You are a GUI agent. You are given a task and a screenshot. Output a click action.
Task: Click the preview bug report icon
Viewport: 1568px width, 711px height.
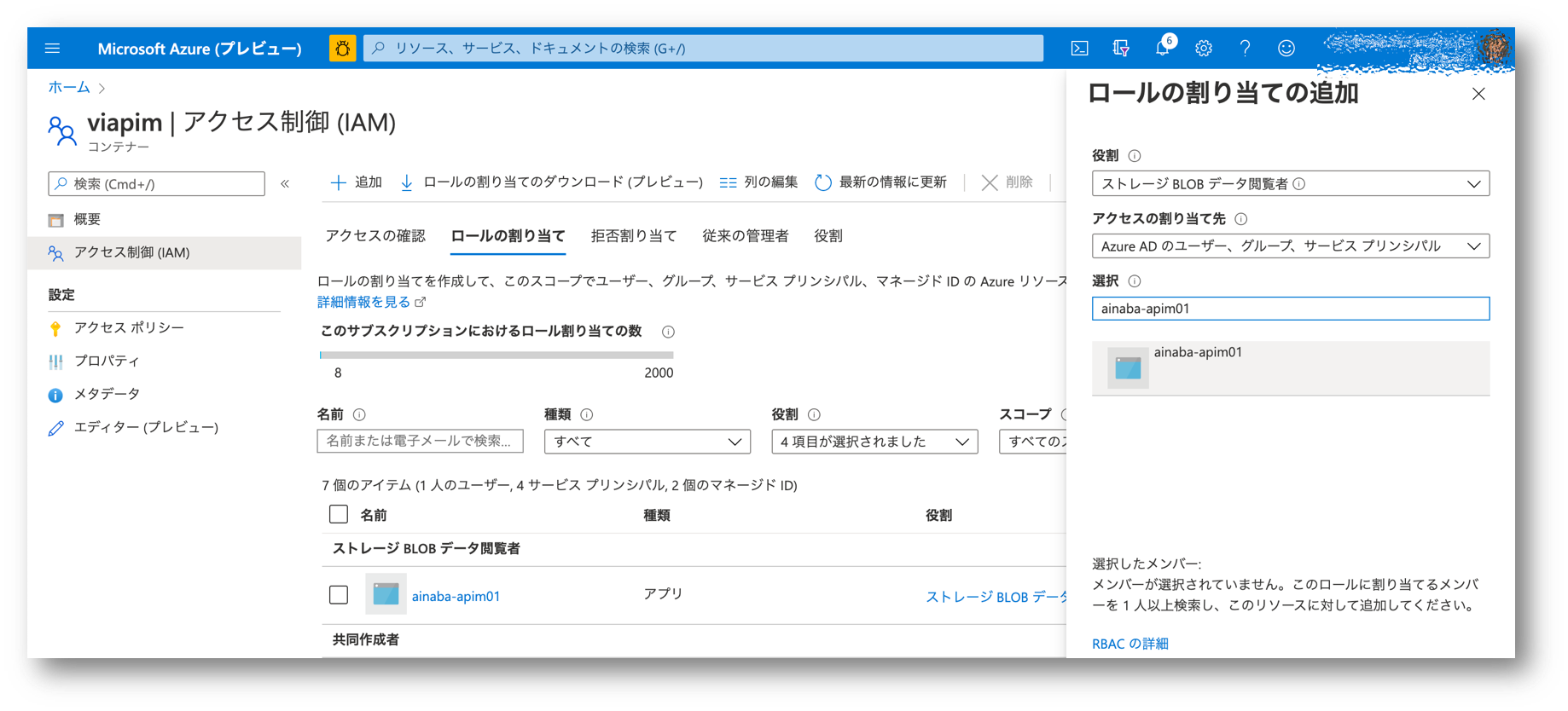click(x=342, y=49)
